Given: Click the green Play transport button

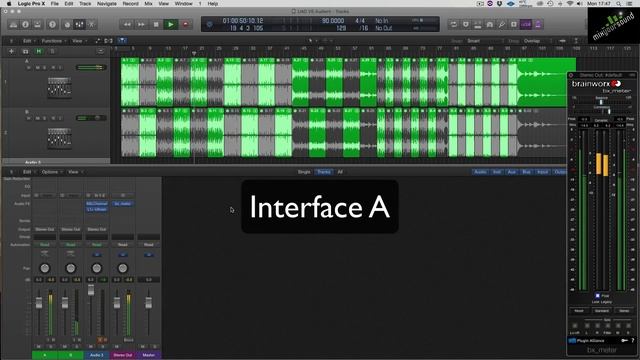Looking at the screenshot, I should pyautogui.click(x=171, y=24).
